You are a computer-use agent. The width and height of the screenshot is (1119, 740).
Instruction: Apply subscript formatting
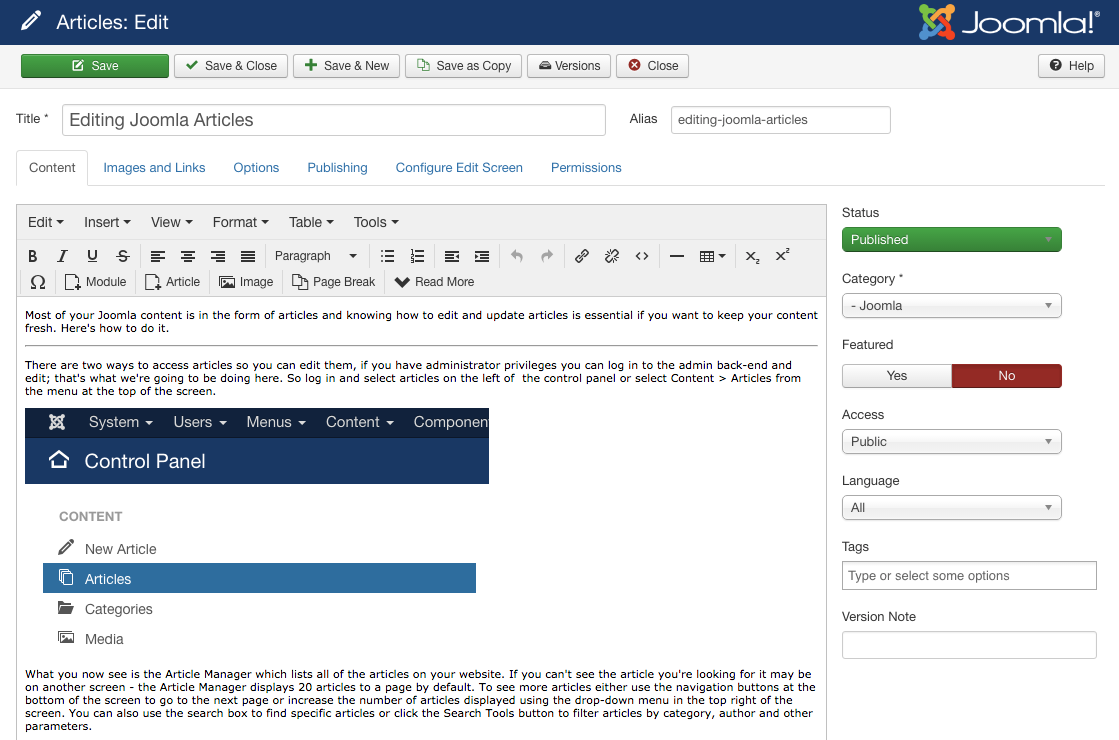[x=752, y=255]
